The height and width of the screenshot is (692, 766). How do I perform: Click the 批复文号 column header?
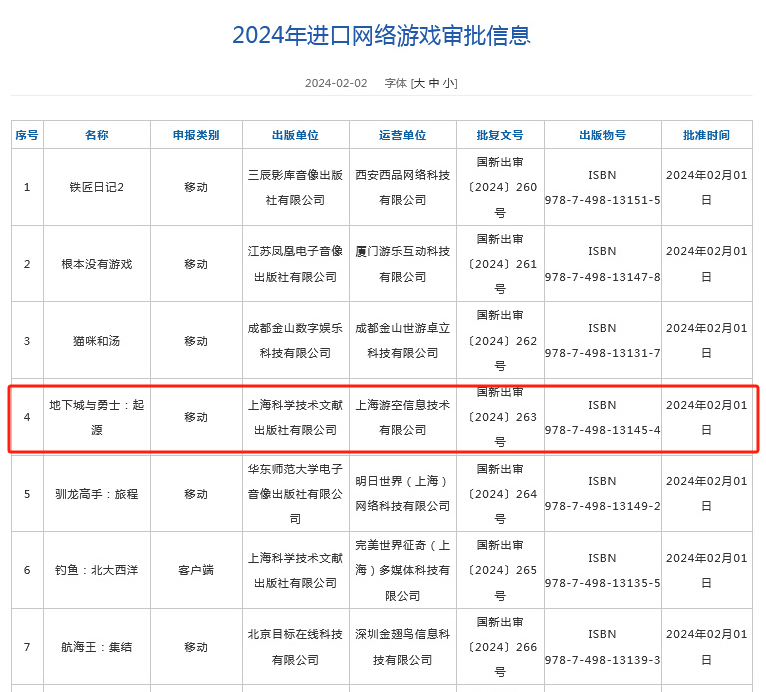coord(500,135)
